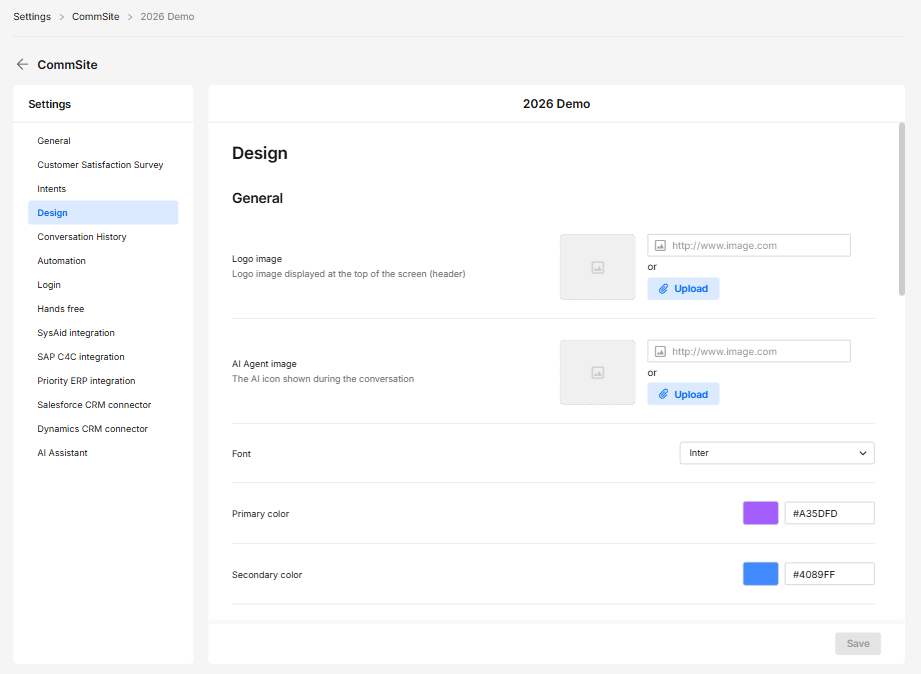Click the Save button
921x674 pixels.
pyautogui.click(x=858, y=643)
